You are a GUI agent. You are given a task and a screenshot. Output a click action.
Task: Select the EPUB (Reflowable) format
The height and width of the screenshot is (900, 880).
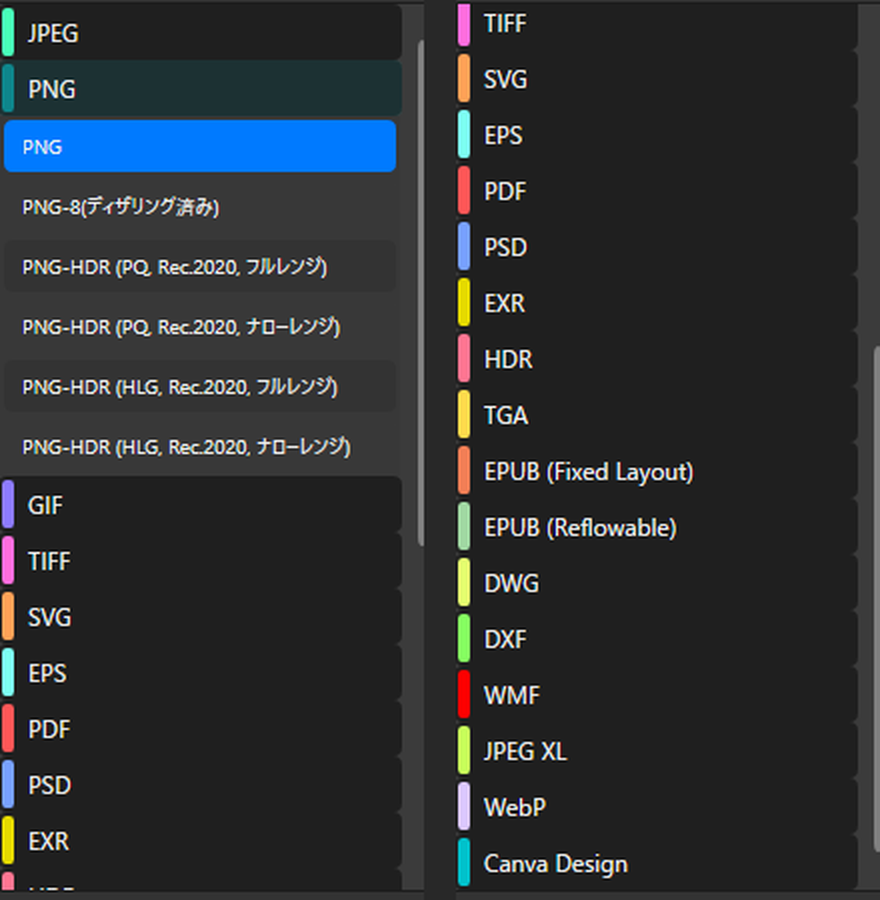[657, 526]
